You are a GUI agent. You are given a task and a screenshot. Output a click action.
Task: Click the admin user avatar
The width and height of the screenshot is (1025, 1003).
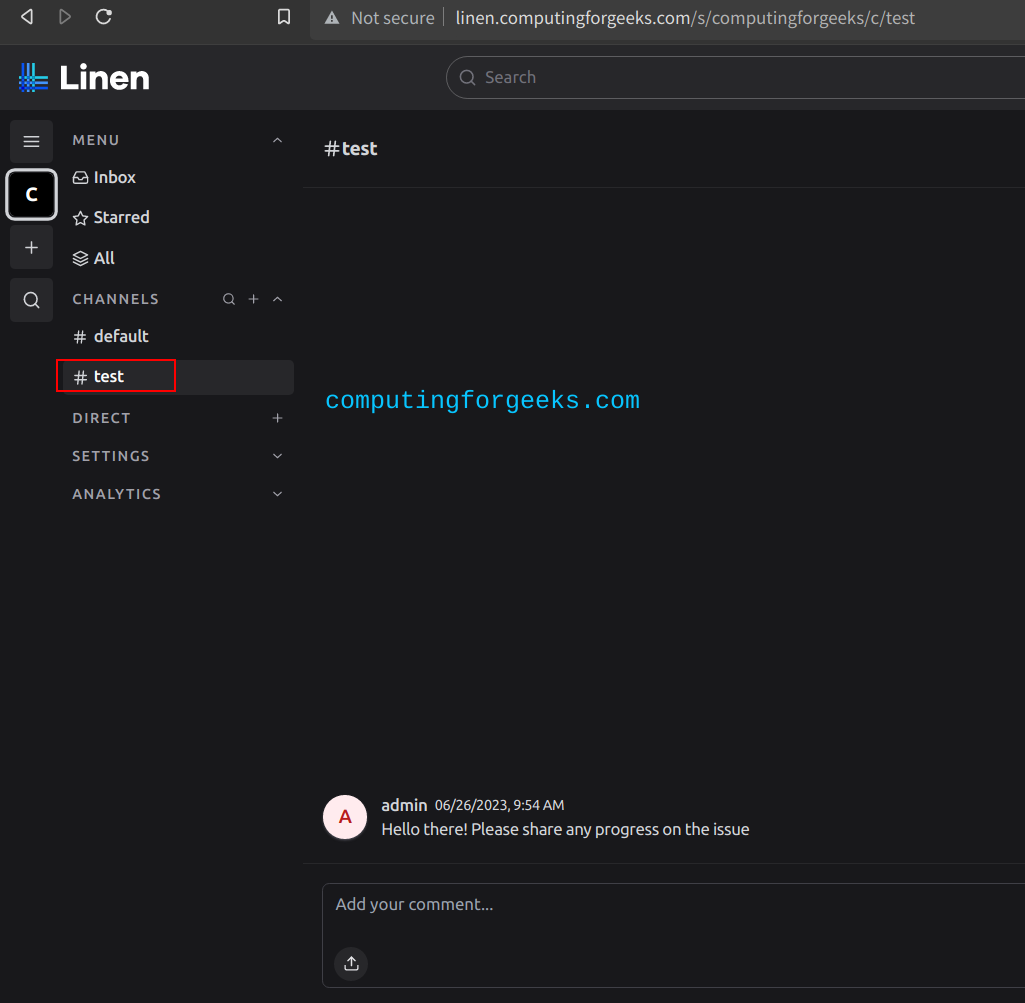(345, 817)
